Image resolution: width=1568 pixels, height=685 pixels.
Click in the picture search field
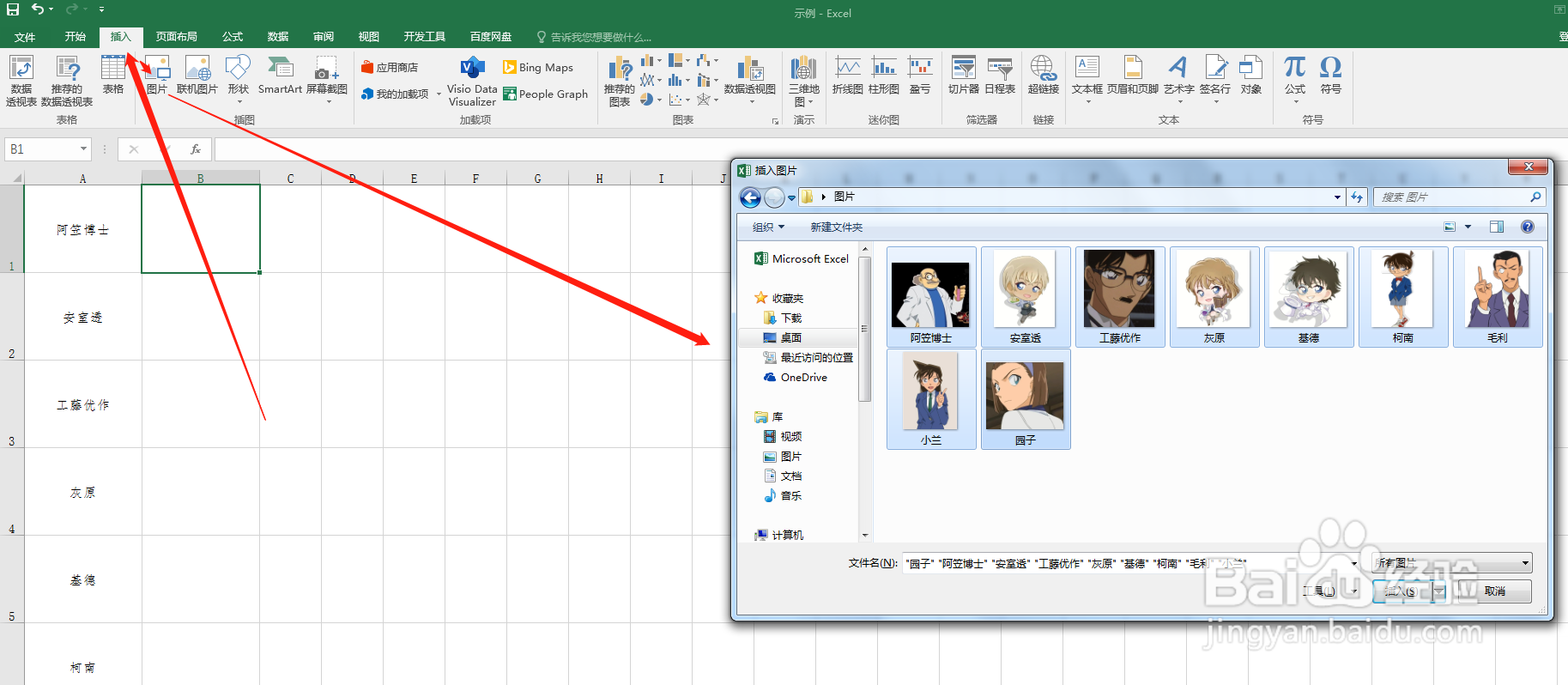point(1459,197)
